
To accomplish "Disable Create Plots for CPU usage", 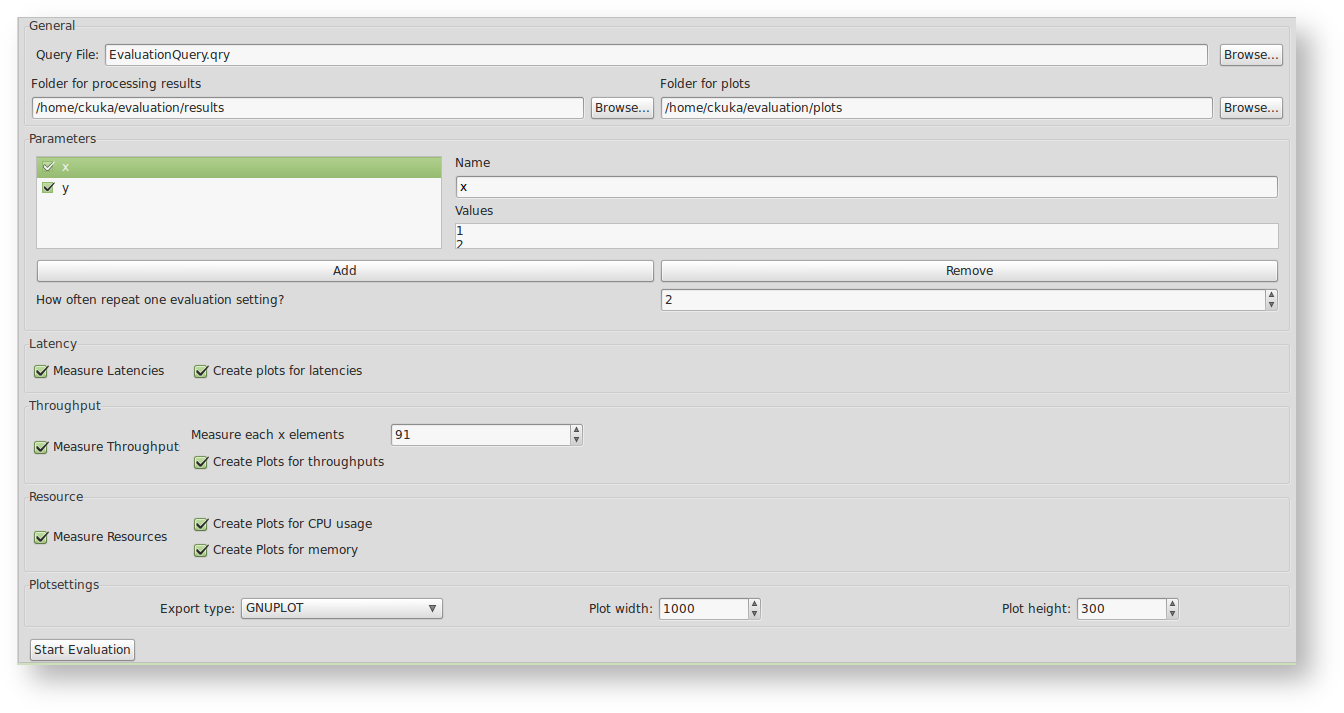I will [x=202, y=524].
